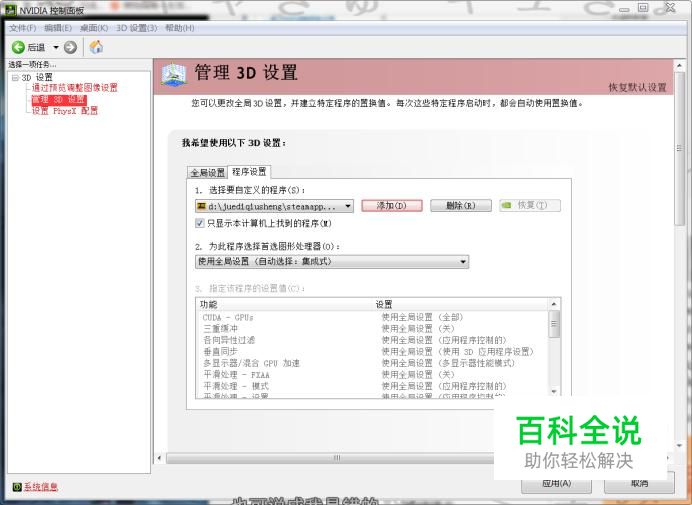Viewport: 692px width, 505px height.
Task: Collapse the 3D 设置 tree node
Action: tap(15, 78)
